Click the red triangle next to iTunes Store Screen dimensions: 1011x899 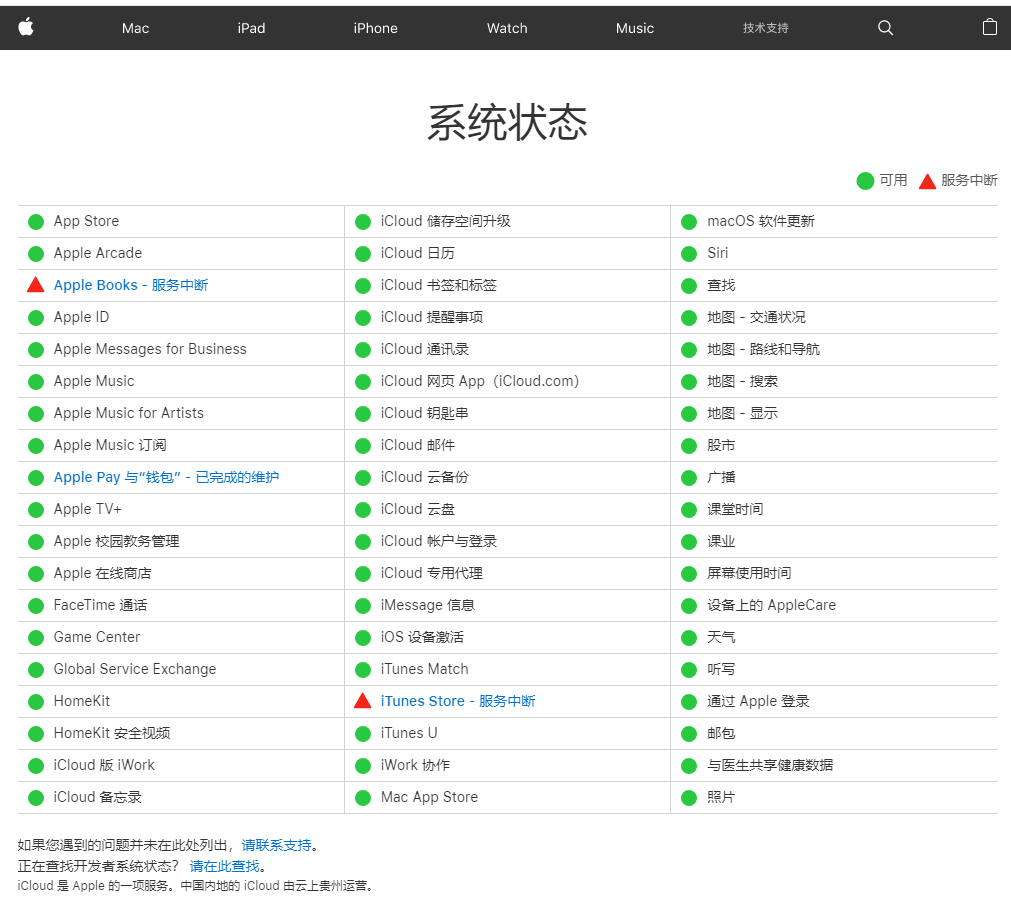tap(362, 701)
